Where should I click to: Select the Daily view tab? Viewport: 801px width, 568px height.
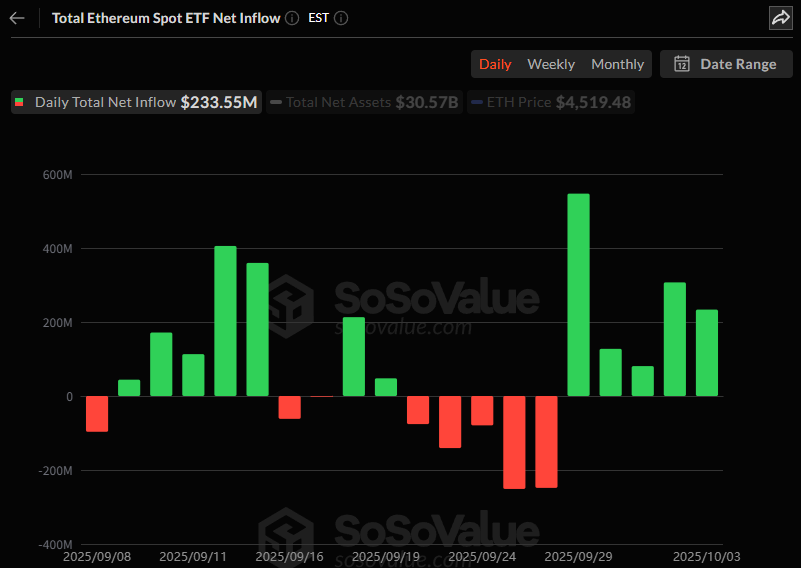point(495,64)
